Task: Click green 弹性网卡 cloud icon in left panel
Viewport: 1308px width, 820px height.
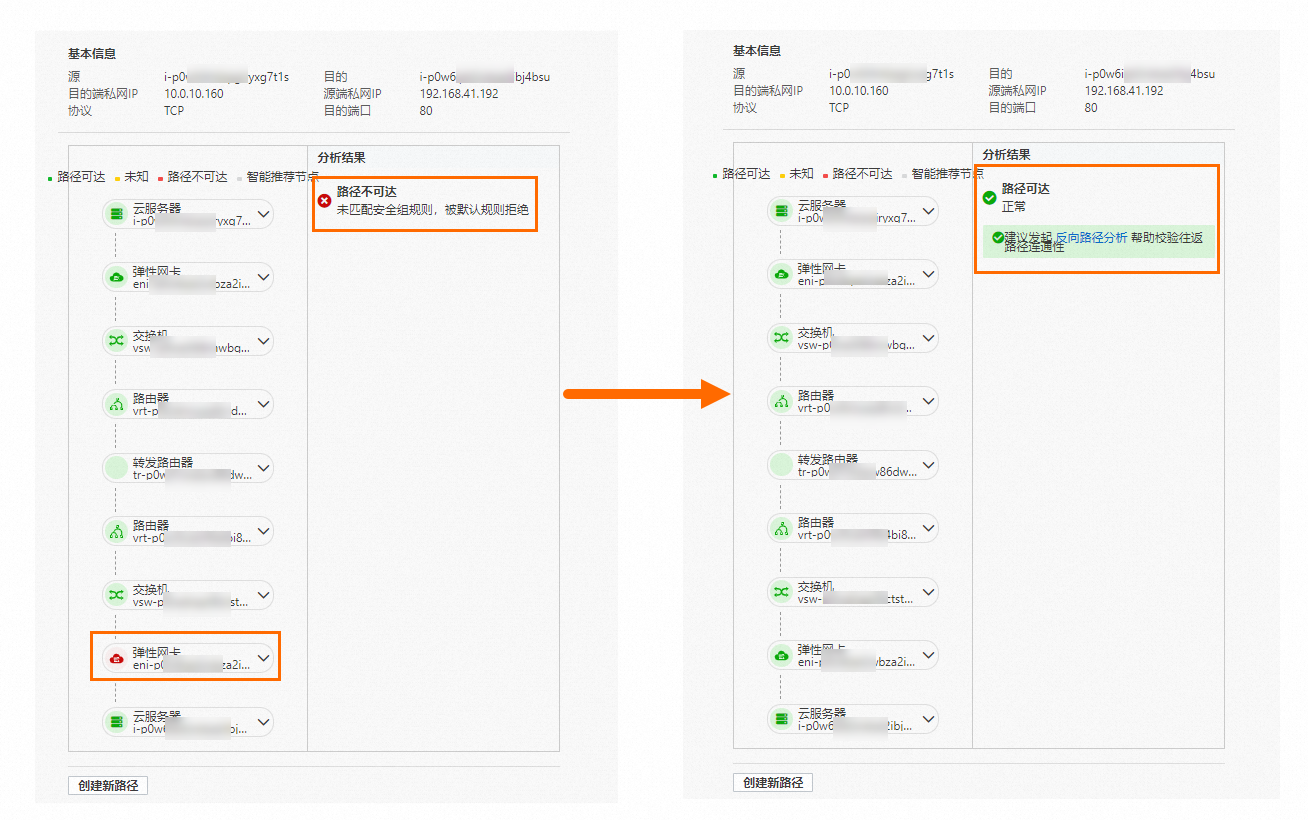Action: pyautogui.click(x=116, y=277)
